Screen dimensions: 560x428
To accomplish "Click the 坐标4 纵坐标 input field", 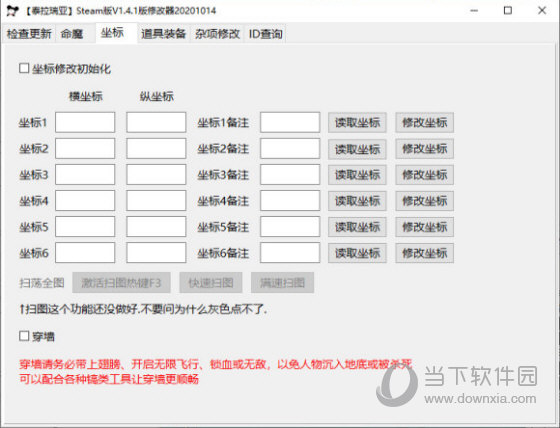I will (156, 201).
